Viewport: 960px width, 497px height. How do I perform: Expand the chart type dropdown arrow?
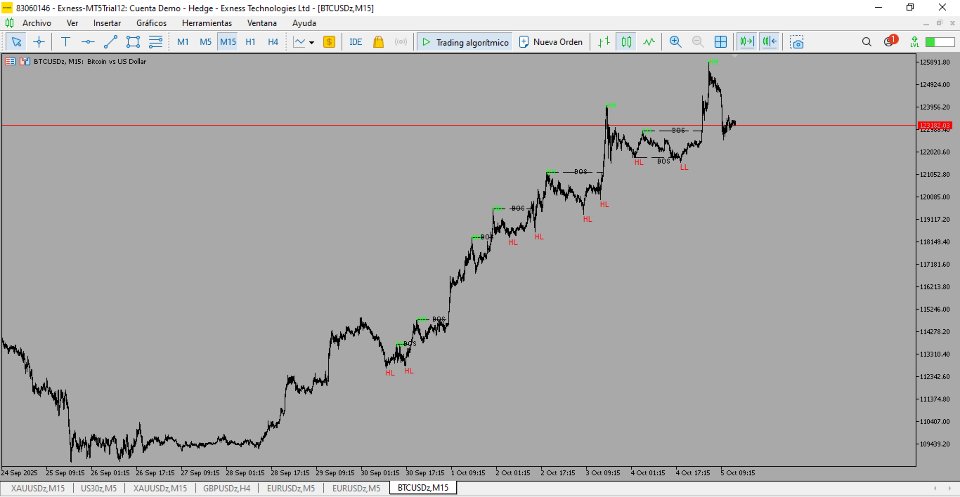(x=312, y=42)
